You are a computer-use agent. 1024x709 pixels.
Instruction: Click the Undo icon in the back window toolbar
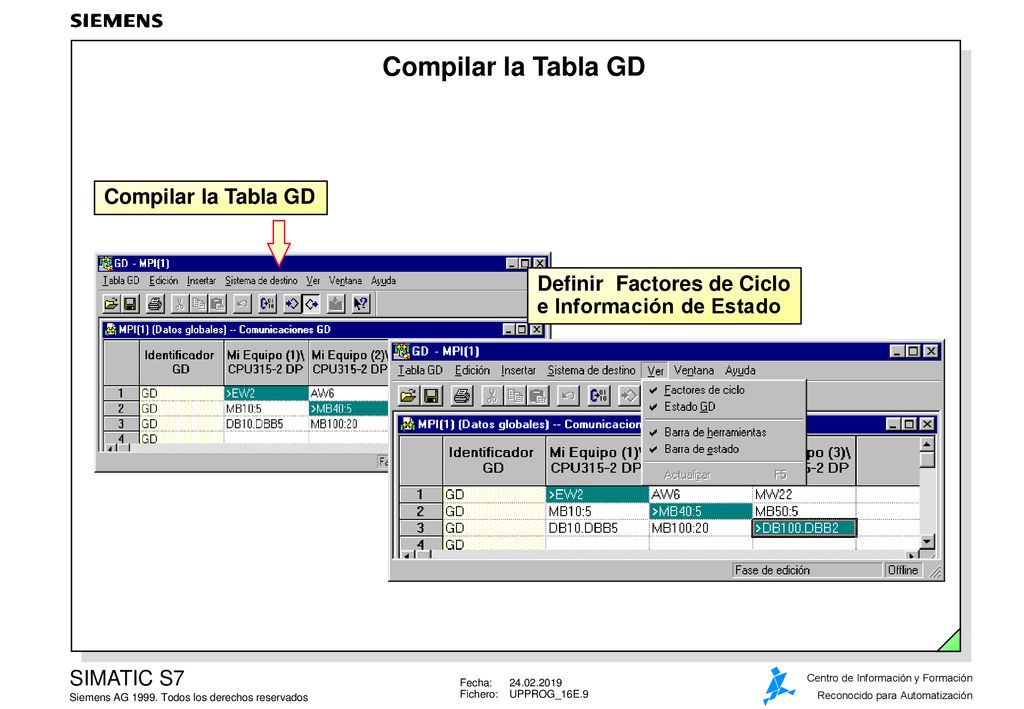pos(242,304)
